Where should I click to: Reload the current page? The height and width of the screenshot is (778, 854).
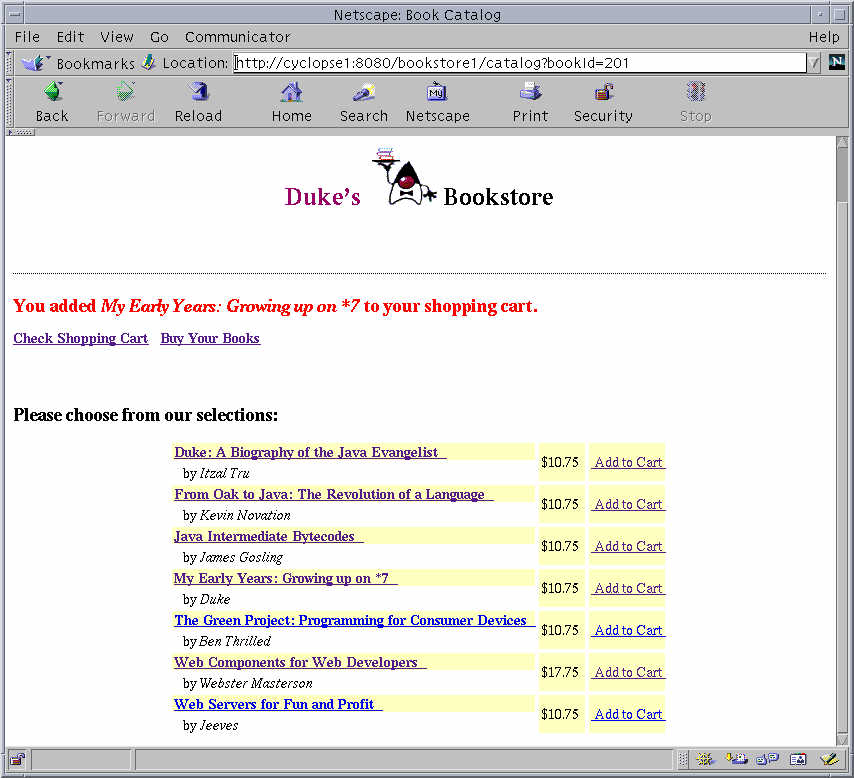[x=198, y=102]
